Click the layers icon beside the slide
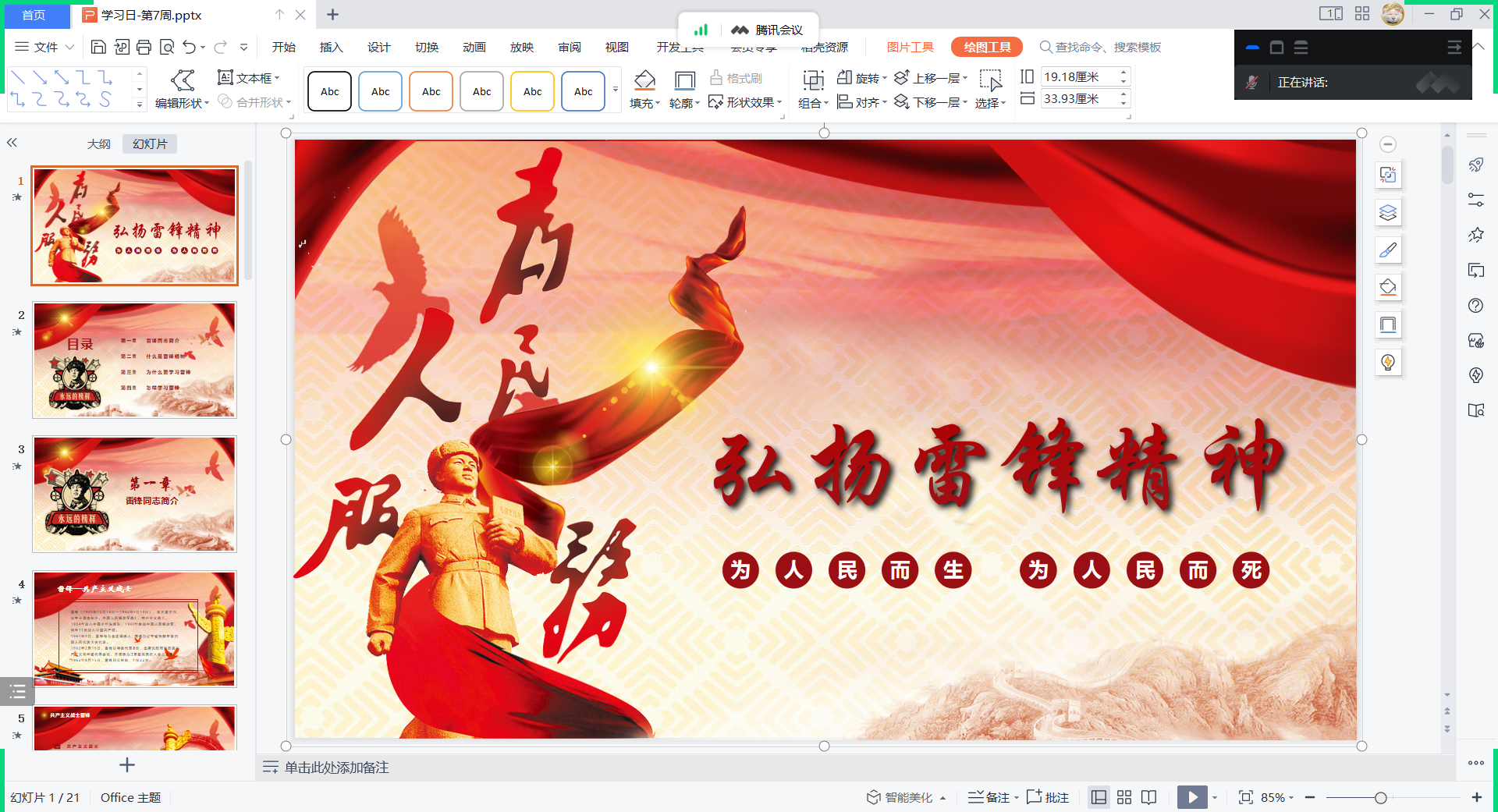Viewport: 1498px width, 812px height. (1388, 212)
